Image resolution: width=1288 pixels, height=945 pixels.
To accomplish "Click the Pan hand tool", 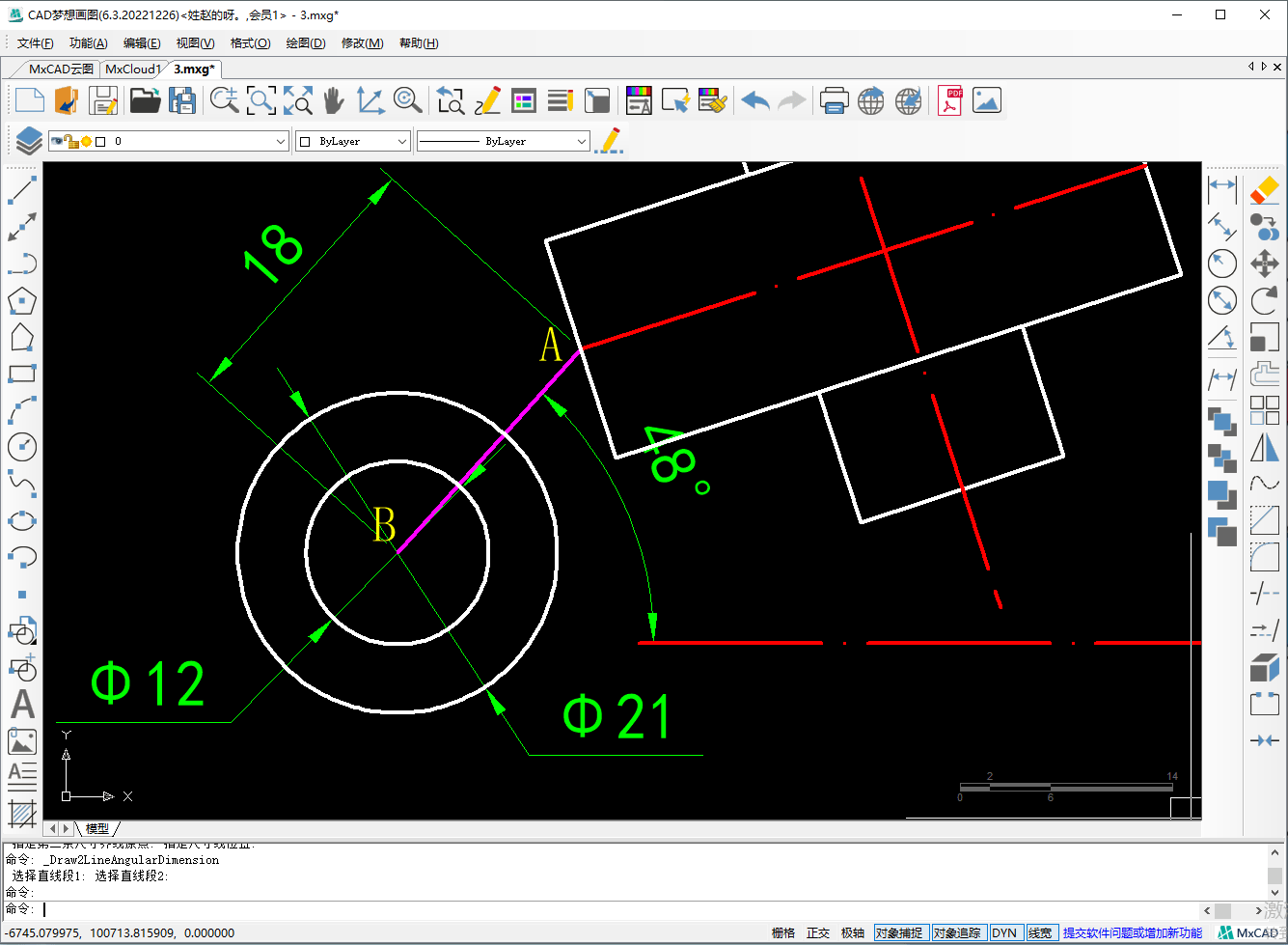I will coord(333,100).
